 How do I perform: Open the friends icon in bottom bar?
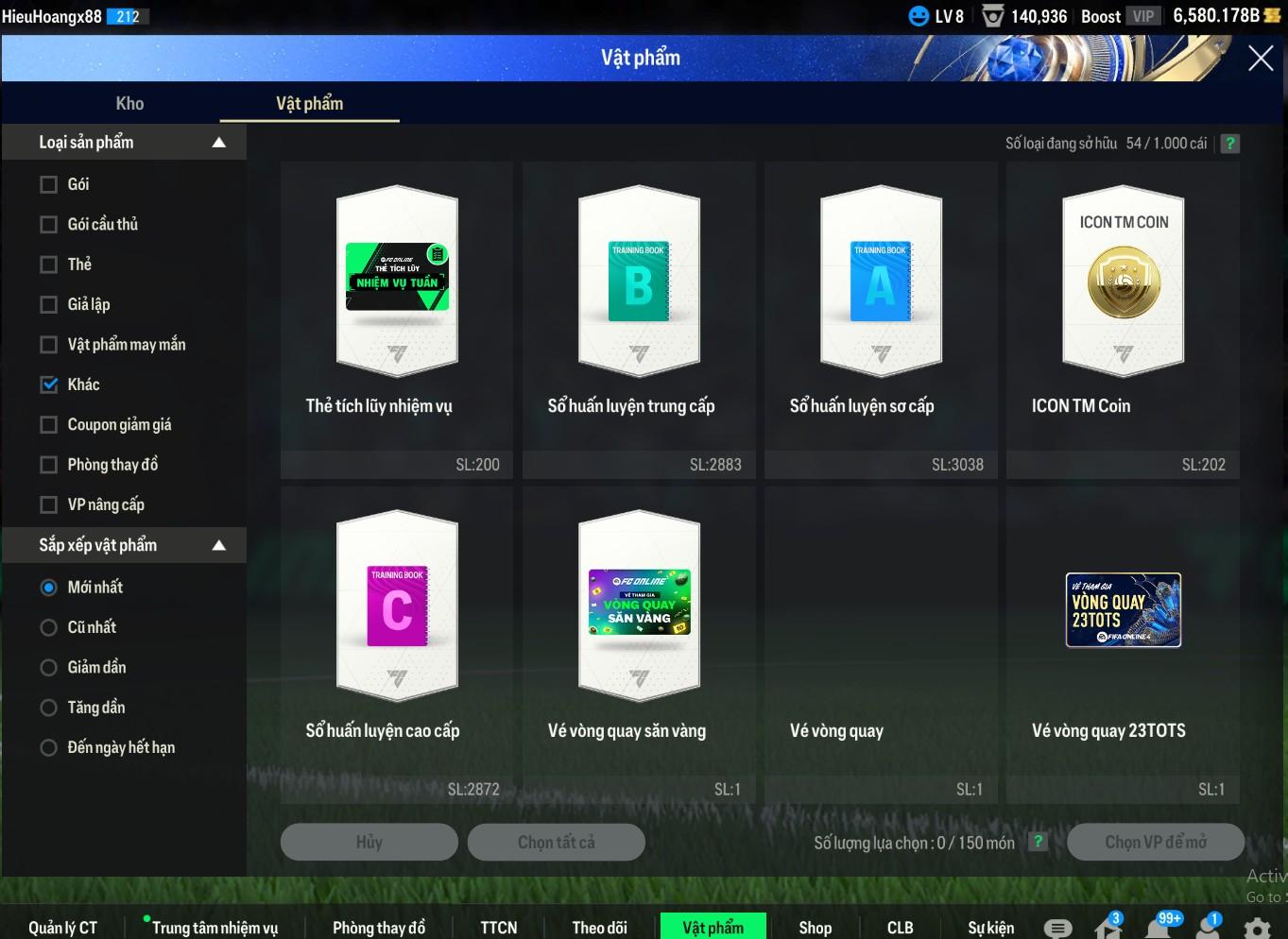click(x=1208, y=928)
